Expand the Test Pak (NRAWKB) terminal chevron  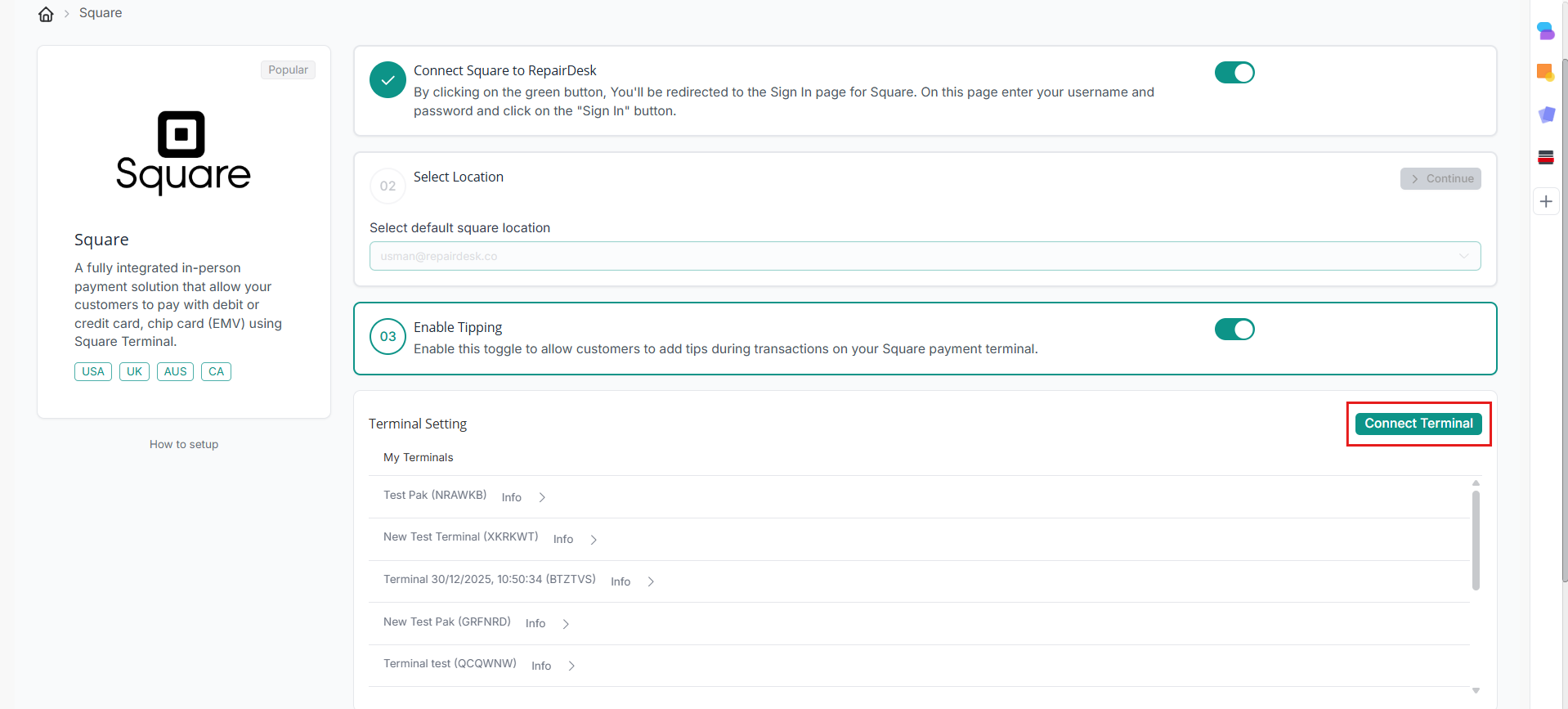[542, 497]
